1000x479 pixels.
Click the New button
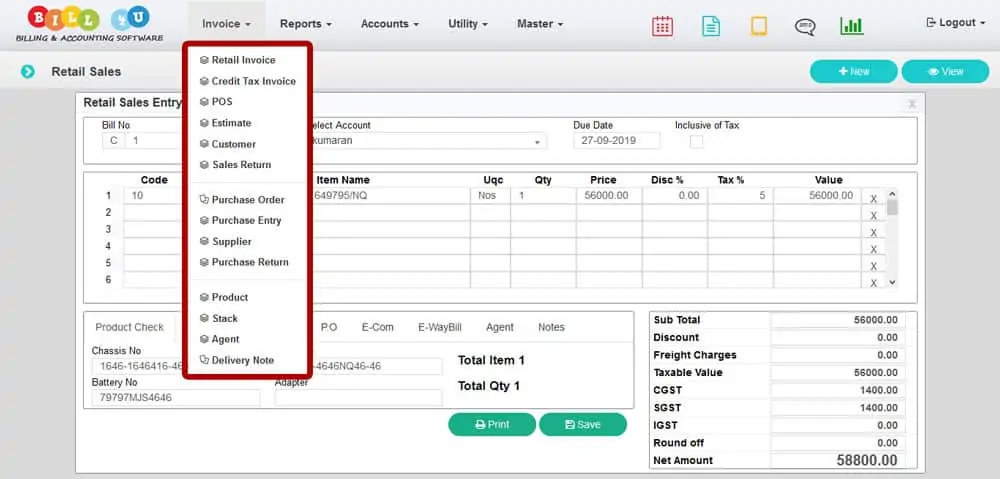853,71
